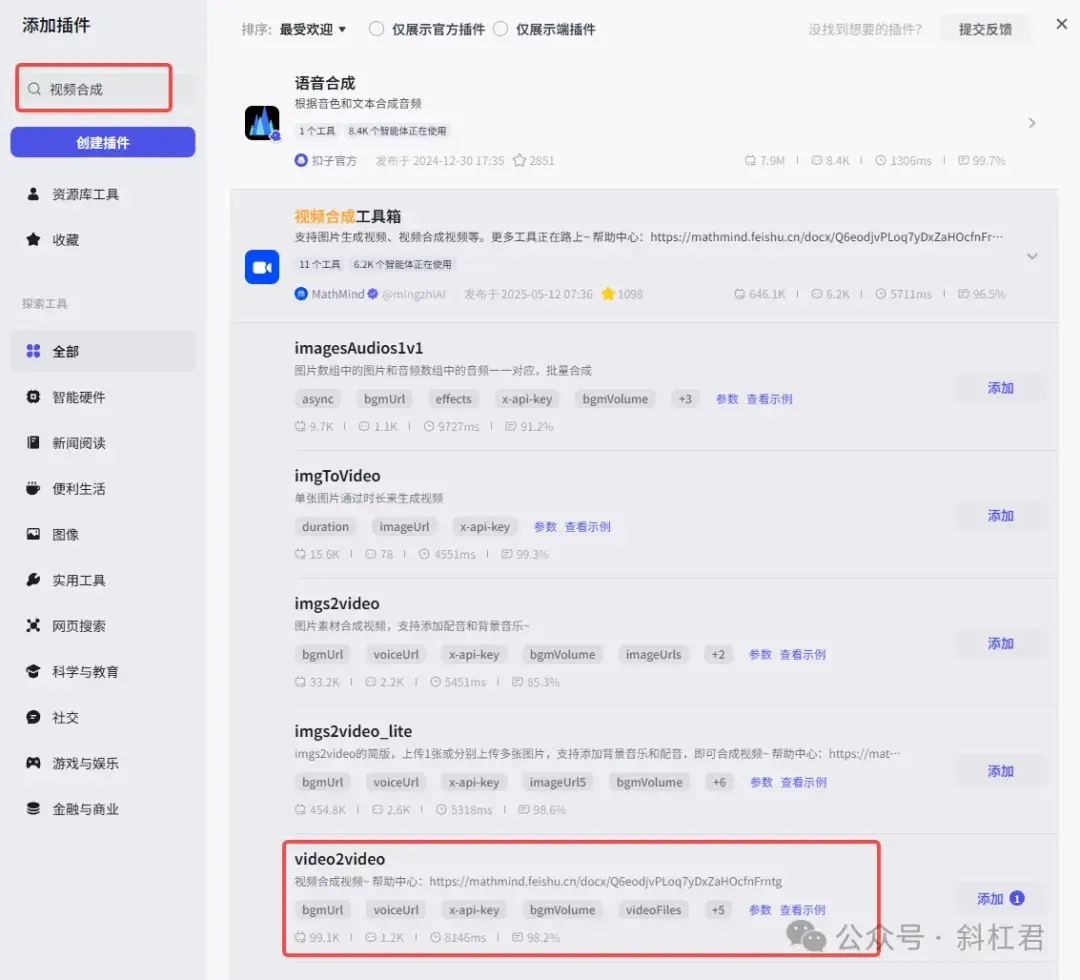The height and width of the screenshot is (980, 1080).
Task: Select 仅展示官方插件 radio option
Action: coord(376,29)
